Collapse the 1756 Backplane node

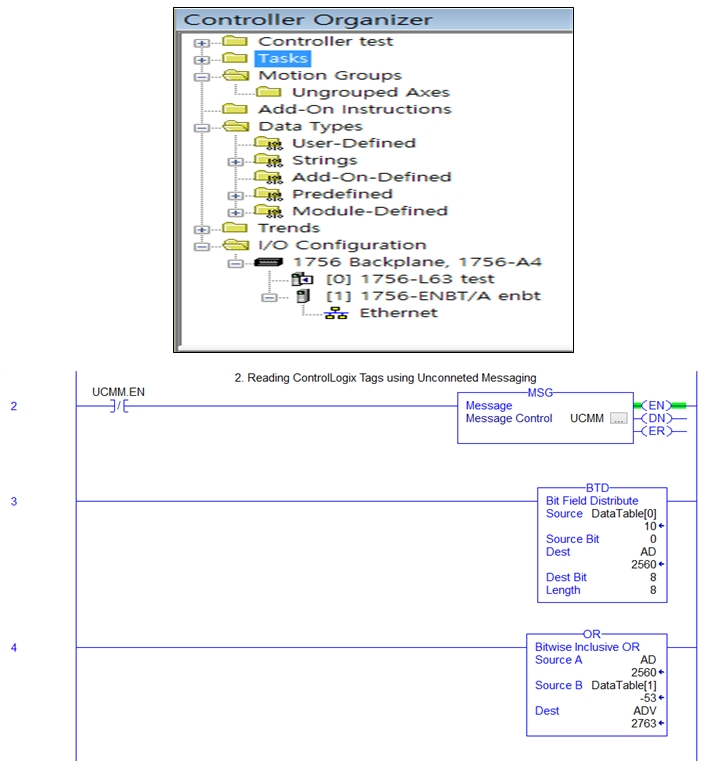pyautogui.click(x=235, y=263)
